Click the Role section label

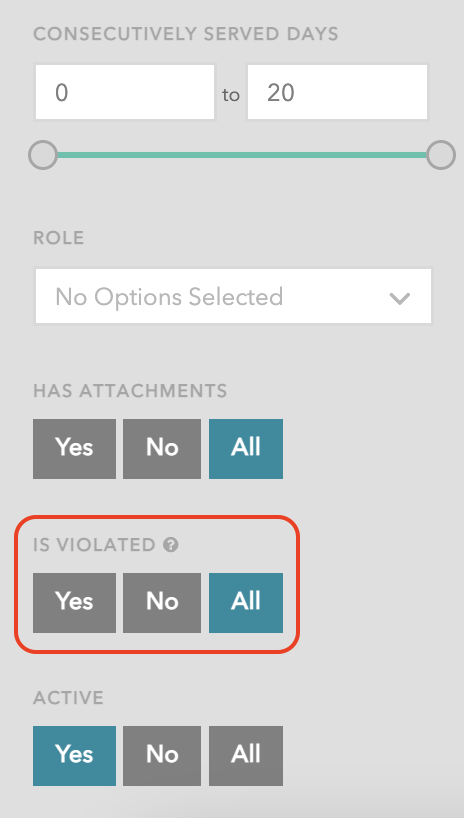[x=58, y=238]
